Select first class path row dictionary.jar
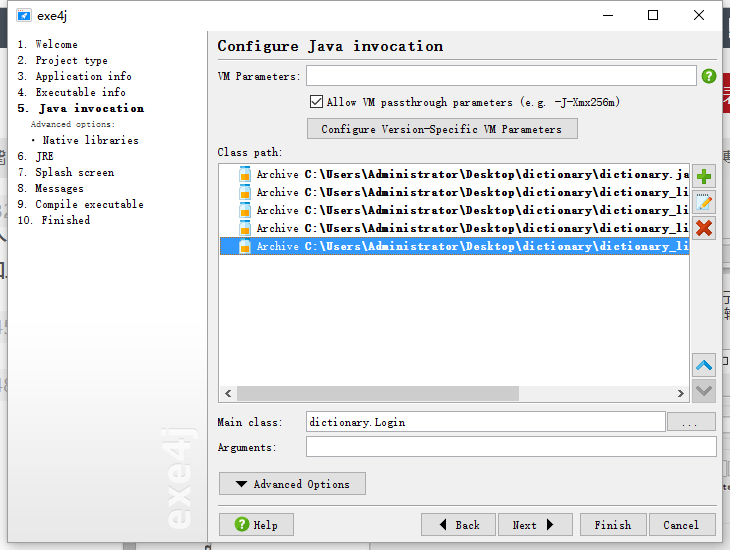Screen dimensions: 730x550 [x=454, y=174]
